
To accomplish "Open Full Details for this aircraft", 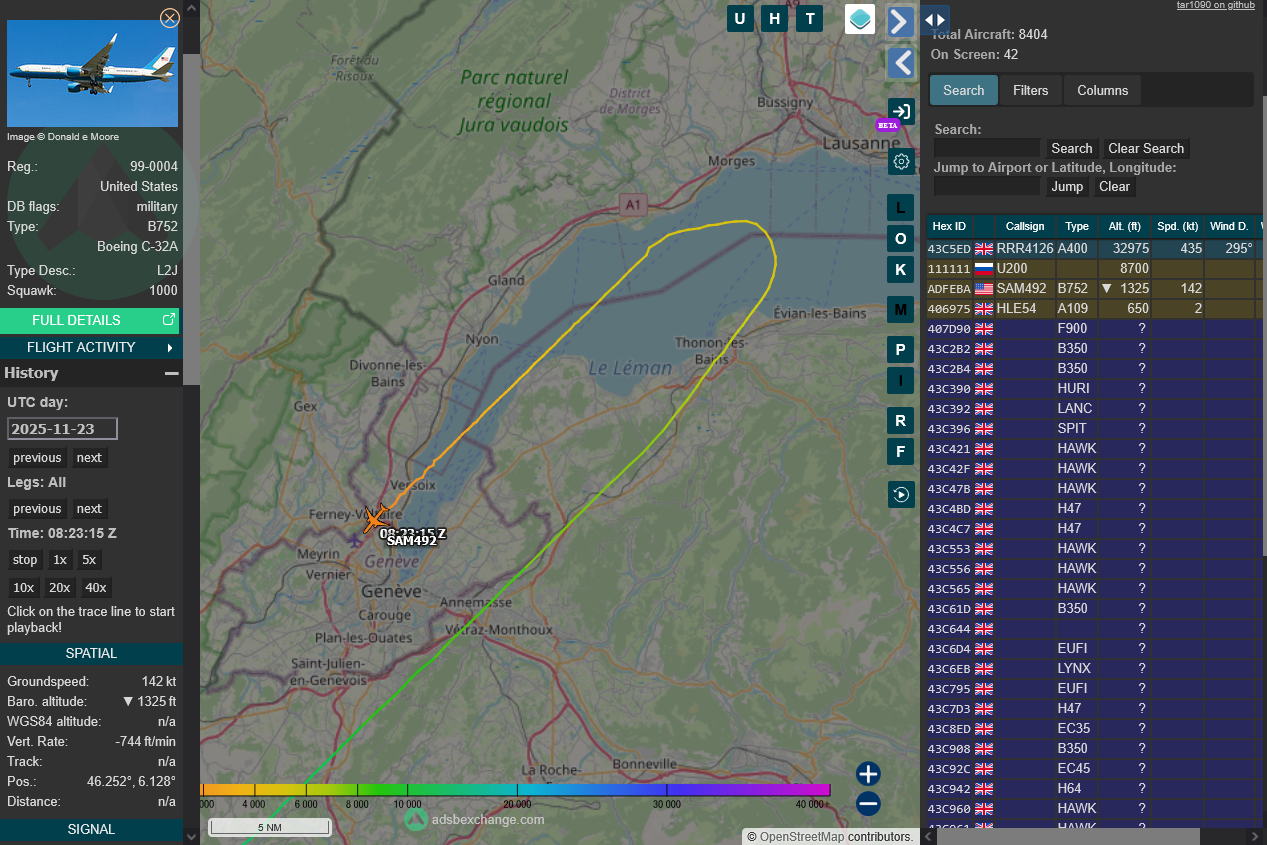I will tap(91, 320).
